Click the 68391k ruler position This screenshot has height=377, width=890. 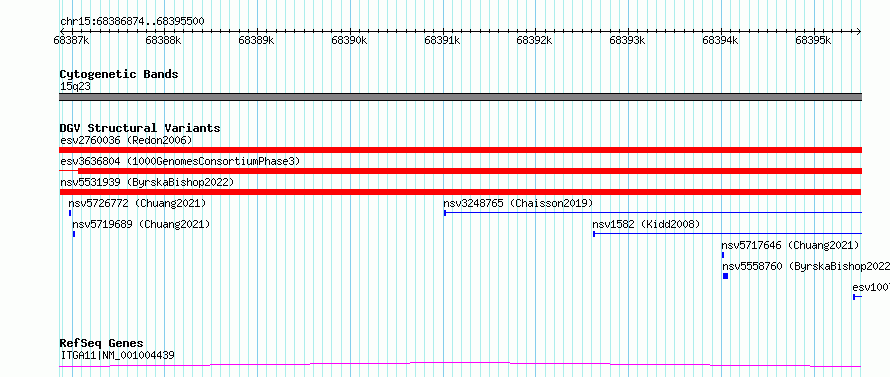(443, 41)
